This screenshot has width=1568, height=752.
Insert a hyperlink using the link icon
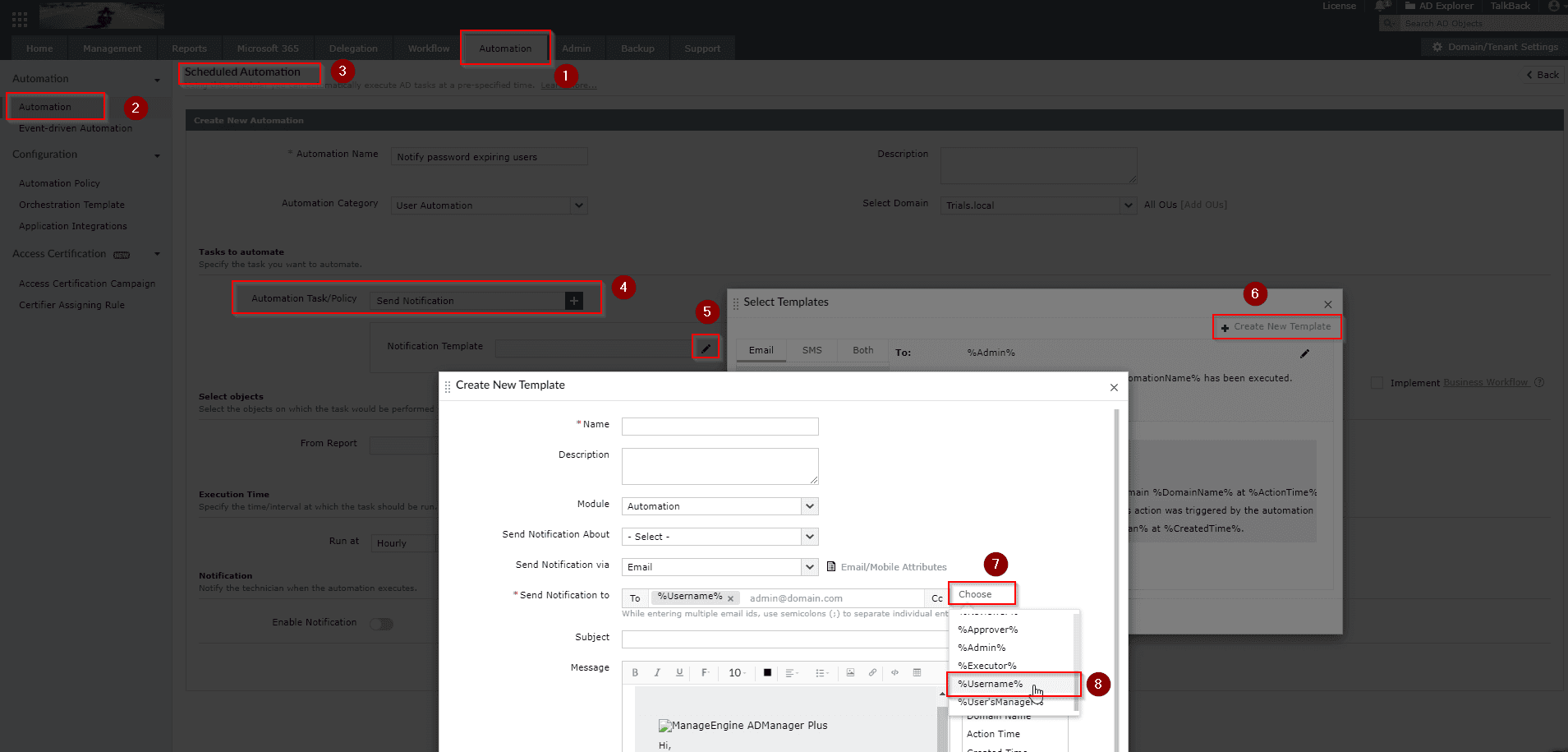pyautogui.click(x=872, y=673)
